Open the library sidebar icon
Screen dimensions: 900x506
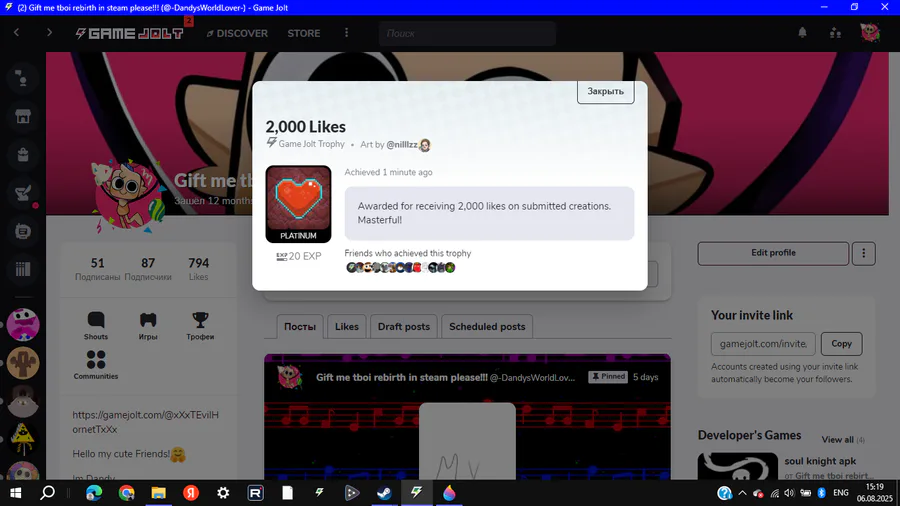click(x=23, y=269)
